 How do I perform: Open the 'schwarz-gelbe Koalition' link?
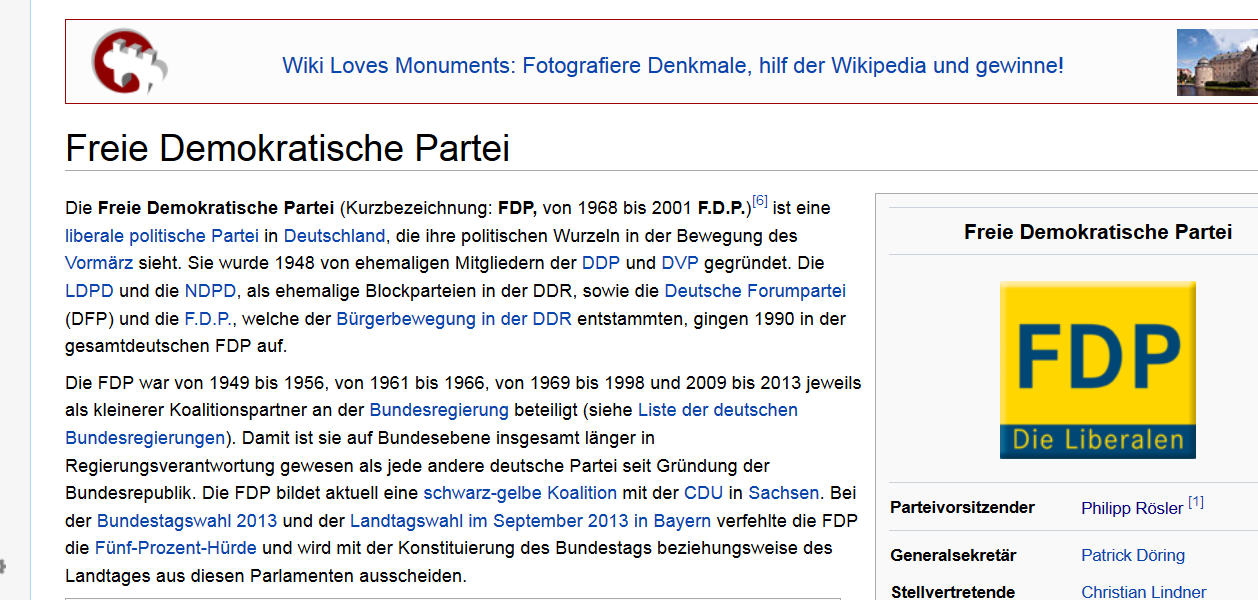click(520, 493)
